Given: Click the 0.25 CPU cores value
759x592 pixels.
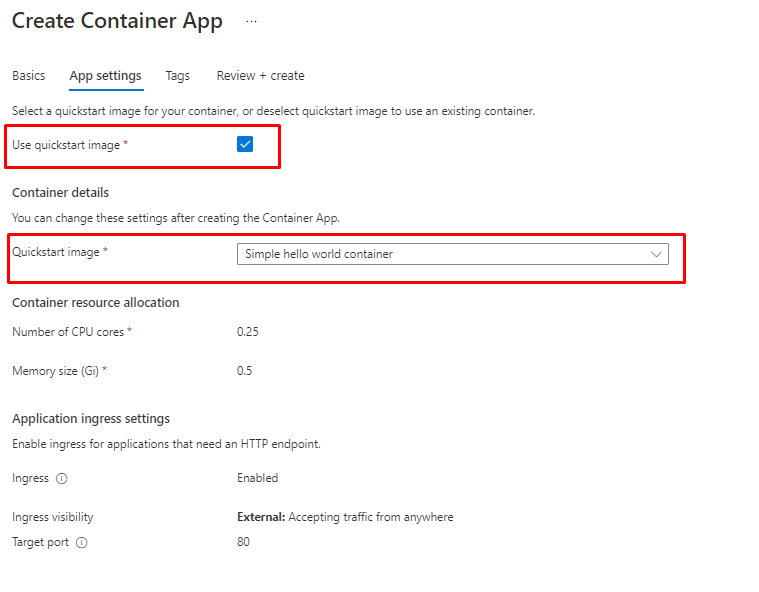Looking at the screenshot, I should (247, 332).
